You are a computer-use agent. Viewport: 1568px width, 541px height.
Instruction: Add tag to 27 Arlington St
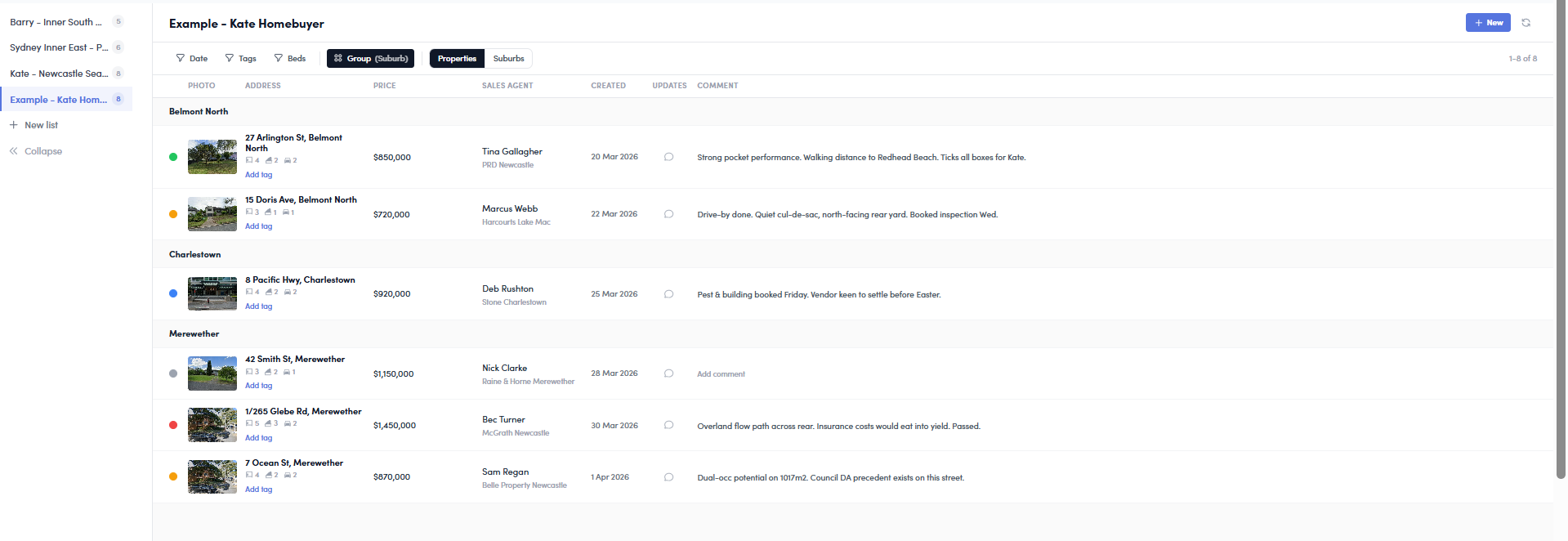(x=259, y=175)
